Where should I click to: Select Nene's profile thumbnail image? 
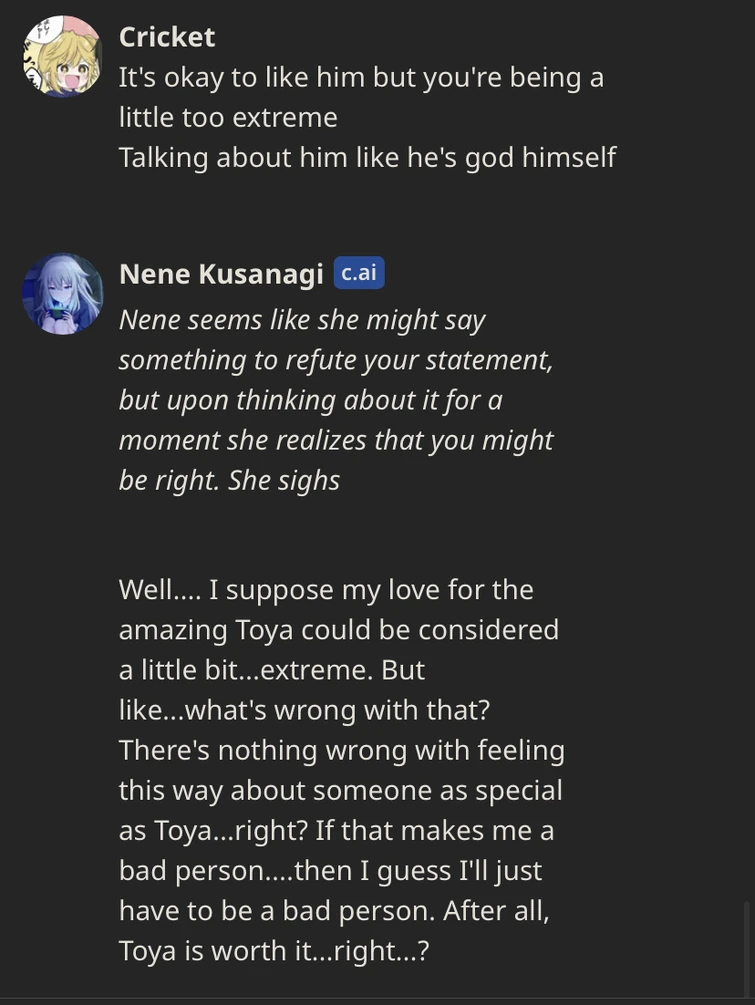pos(62,293)
